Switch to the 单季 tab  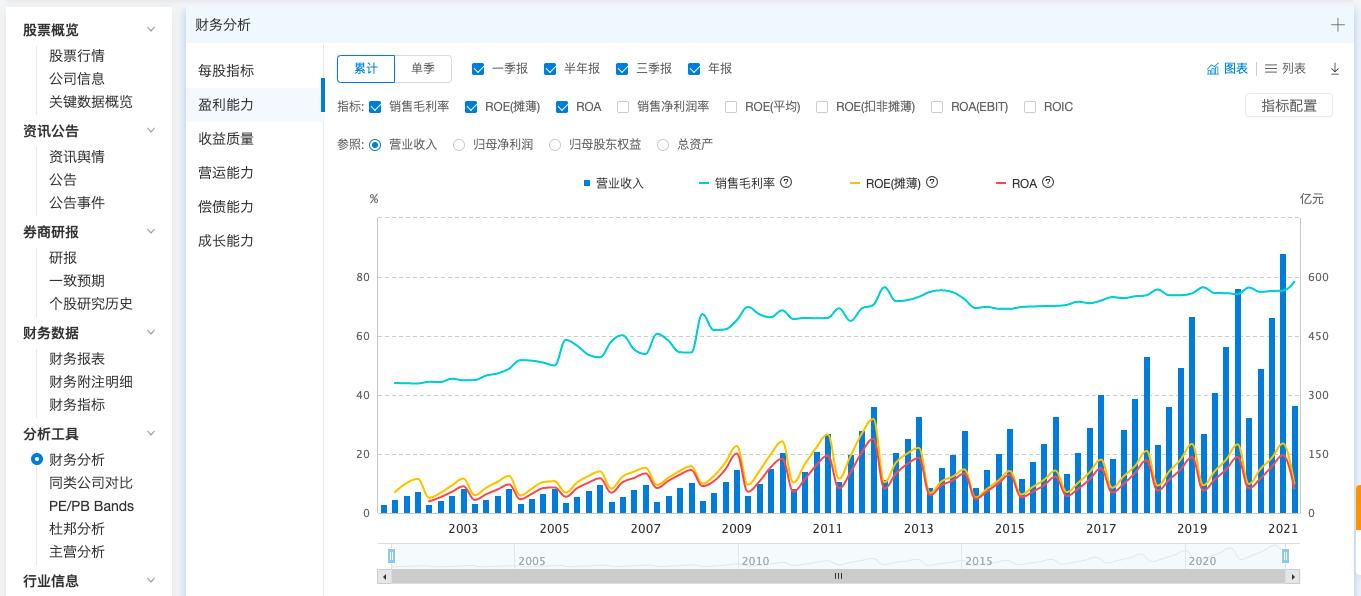(x=423, y=68)
